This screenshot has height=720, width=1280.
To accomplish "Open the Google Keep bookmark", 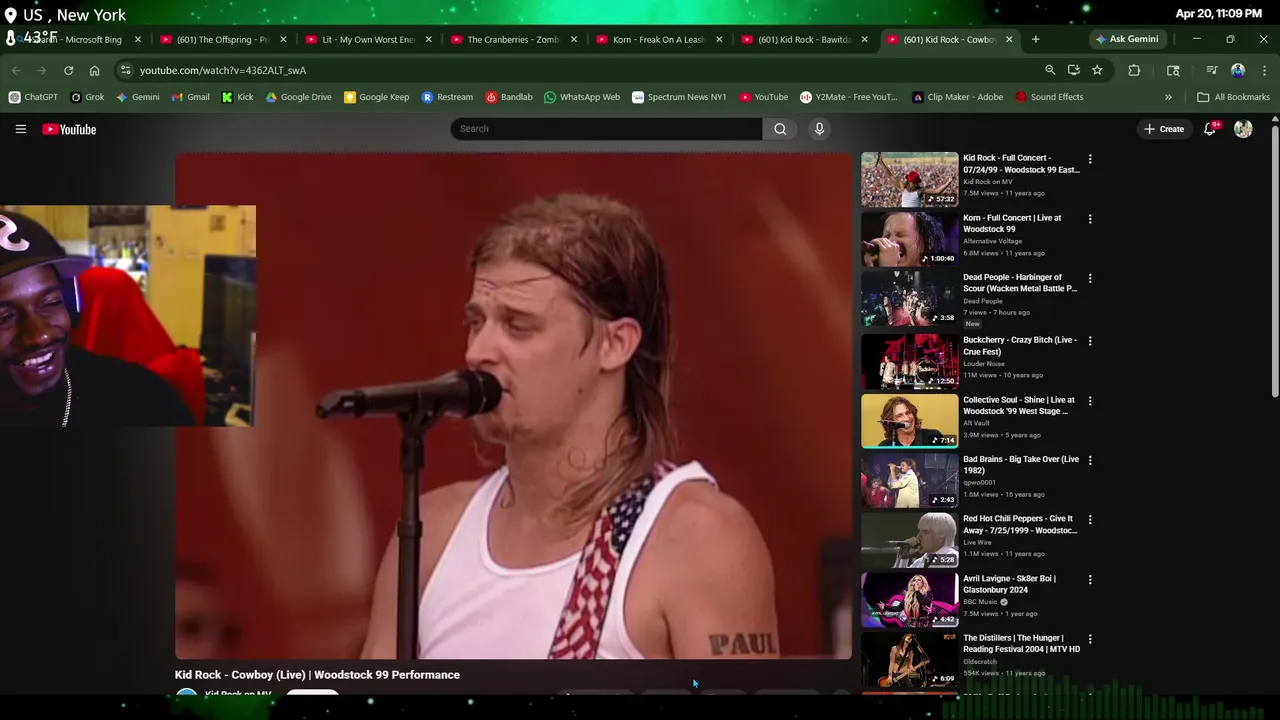I will pos(376,97).
